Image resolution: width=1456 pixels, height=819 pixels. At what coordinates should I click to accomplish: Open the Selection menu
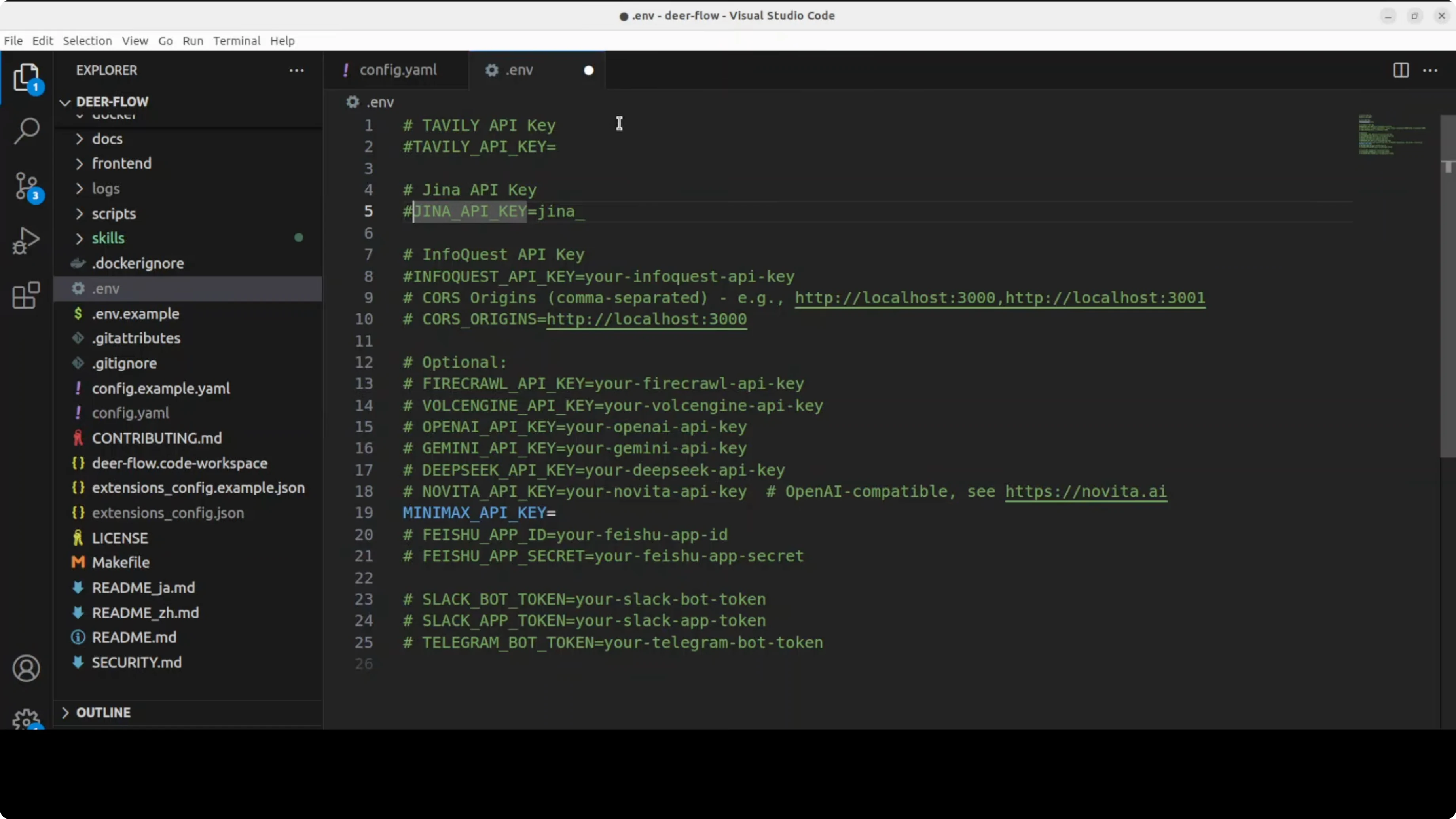87,41
